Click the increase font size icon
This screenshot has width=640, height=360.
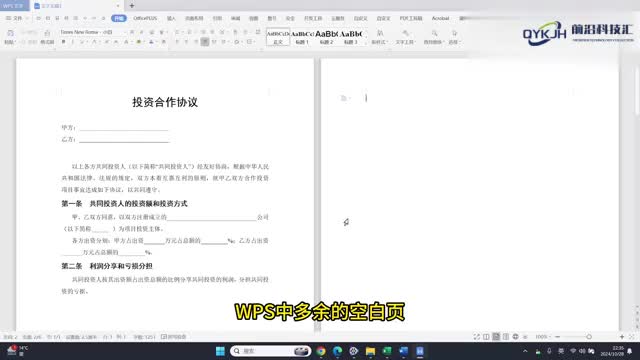[132, 32]
